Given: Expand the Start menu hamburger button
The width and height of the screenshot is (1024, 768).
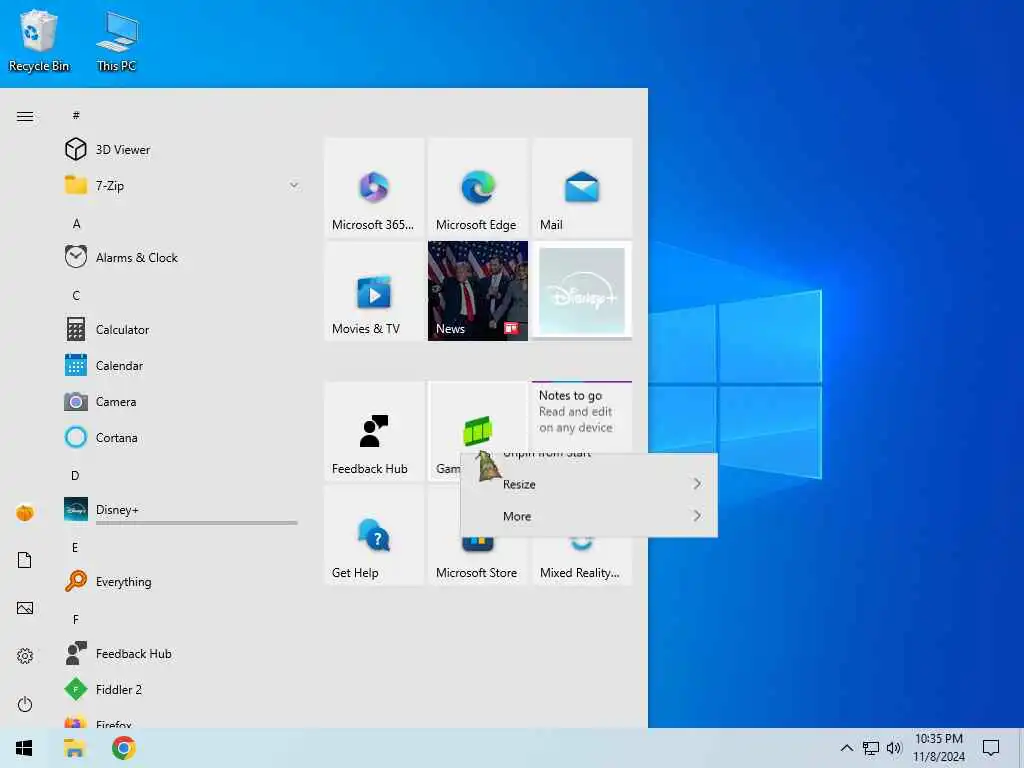Looking at the screenshot, I should (x=25, y=116).
